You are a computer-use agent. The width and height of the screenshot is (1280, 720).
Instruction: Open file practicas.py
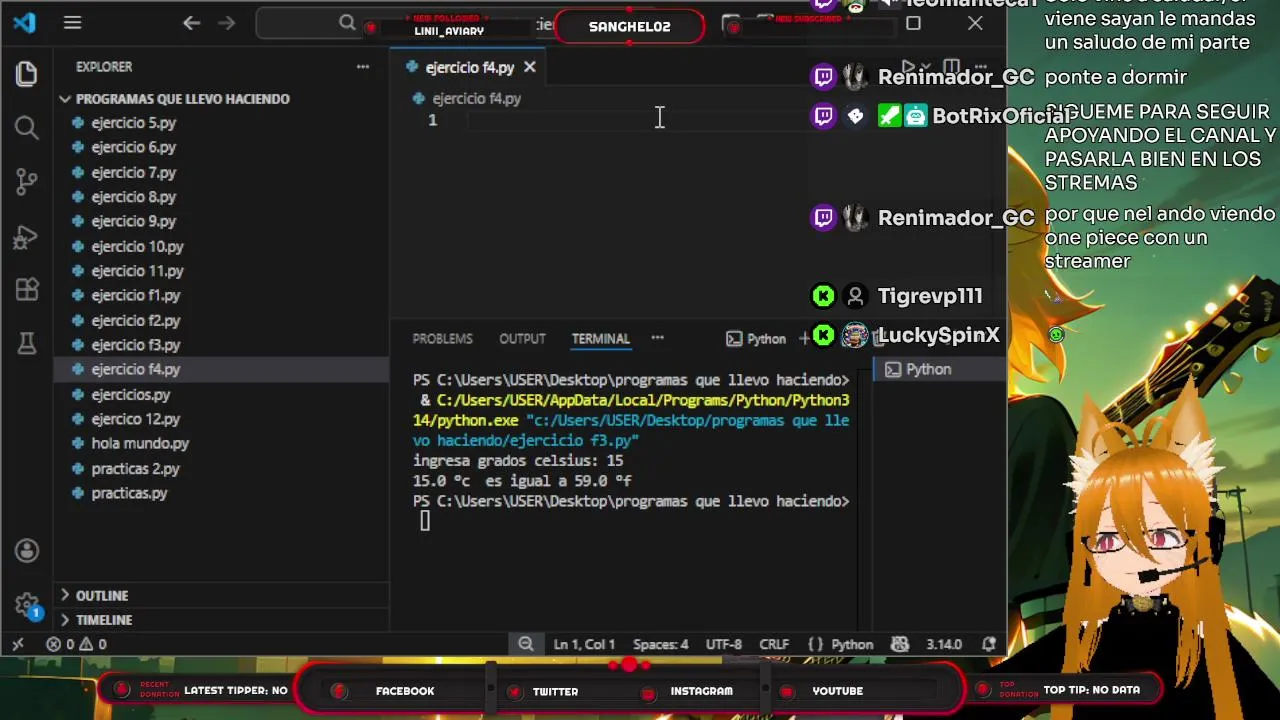pos(129,492)
